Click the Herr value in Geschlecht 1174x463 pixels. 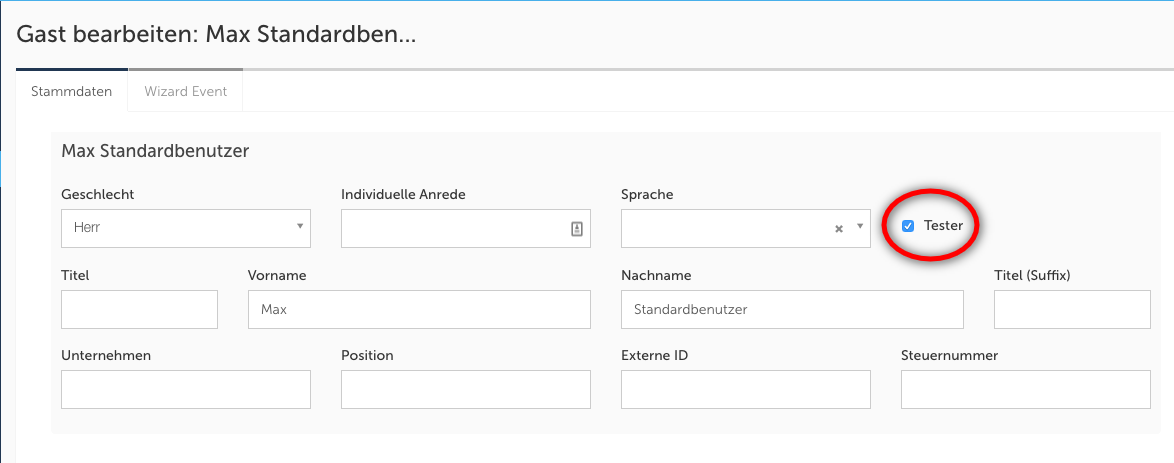88,228
